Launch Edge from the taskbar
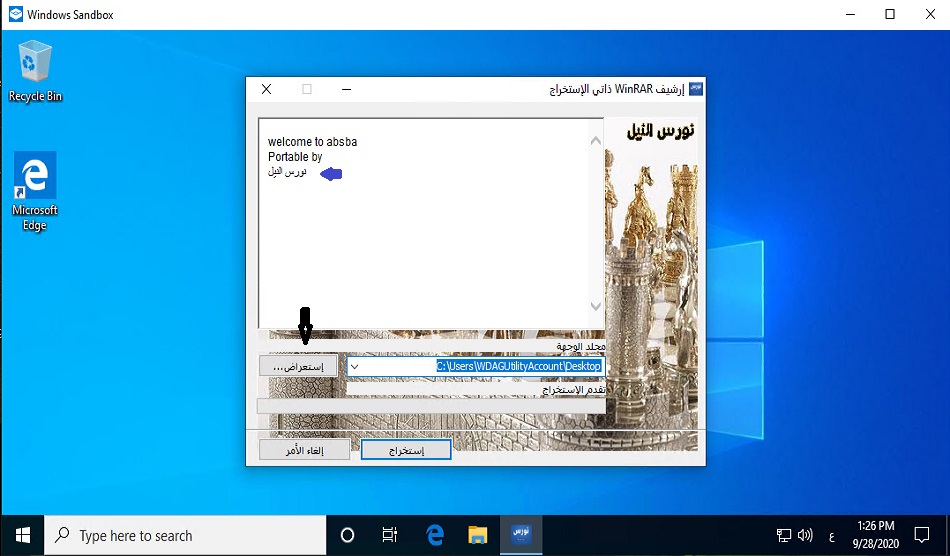 (x=435, y=535)
